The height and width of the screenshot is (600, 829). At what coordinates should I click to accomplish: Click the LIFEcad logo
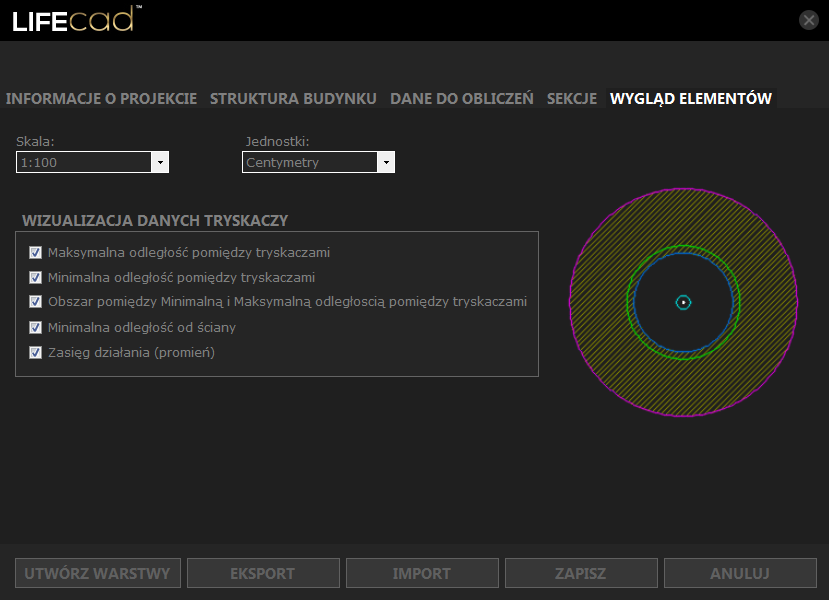click(74, 20)
